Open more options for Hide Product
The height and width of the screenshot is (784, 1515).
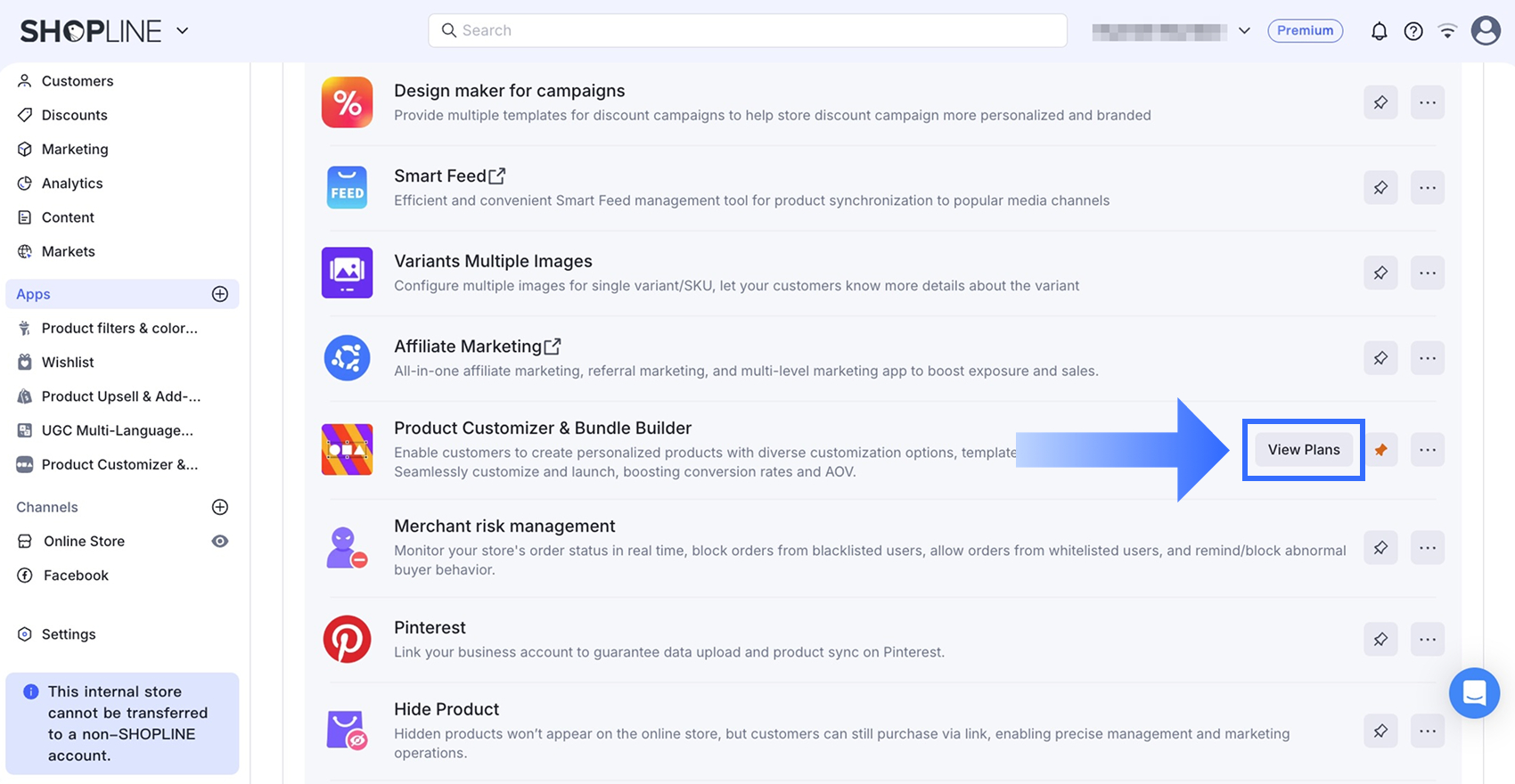point(1428,731)
